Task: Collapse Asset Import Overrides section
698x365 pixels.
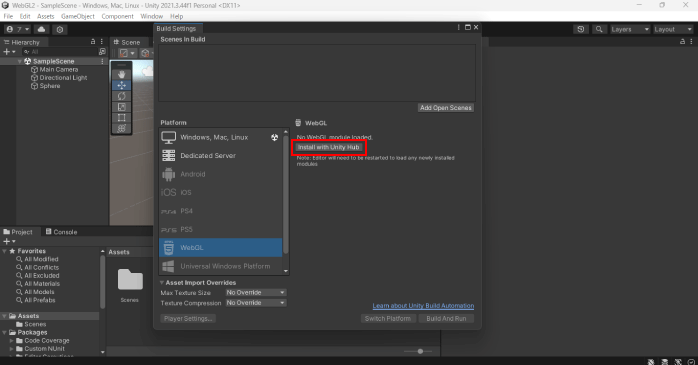Action: [162, 283]
